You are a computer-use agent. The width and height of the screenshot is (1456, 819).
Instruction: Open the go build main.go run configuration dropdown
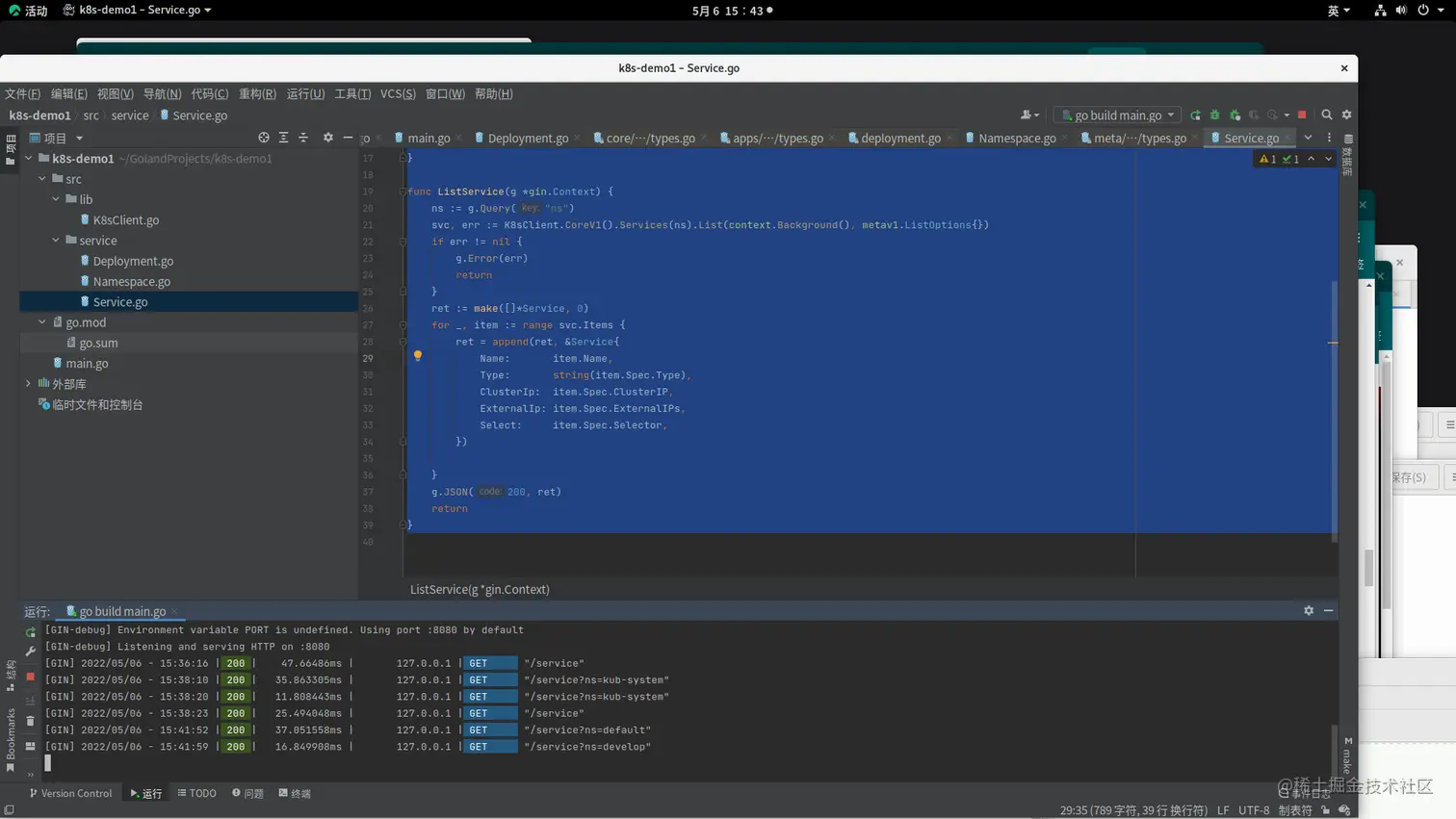click(1117, 115)
